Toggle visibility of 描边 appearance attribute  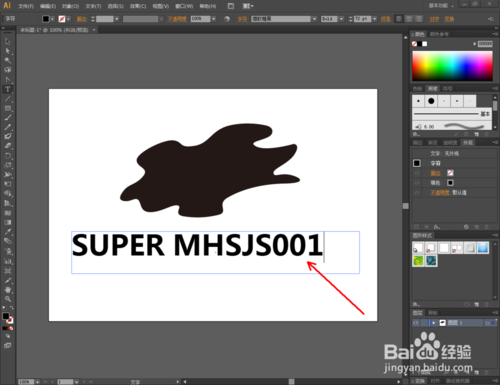[417, 173]
